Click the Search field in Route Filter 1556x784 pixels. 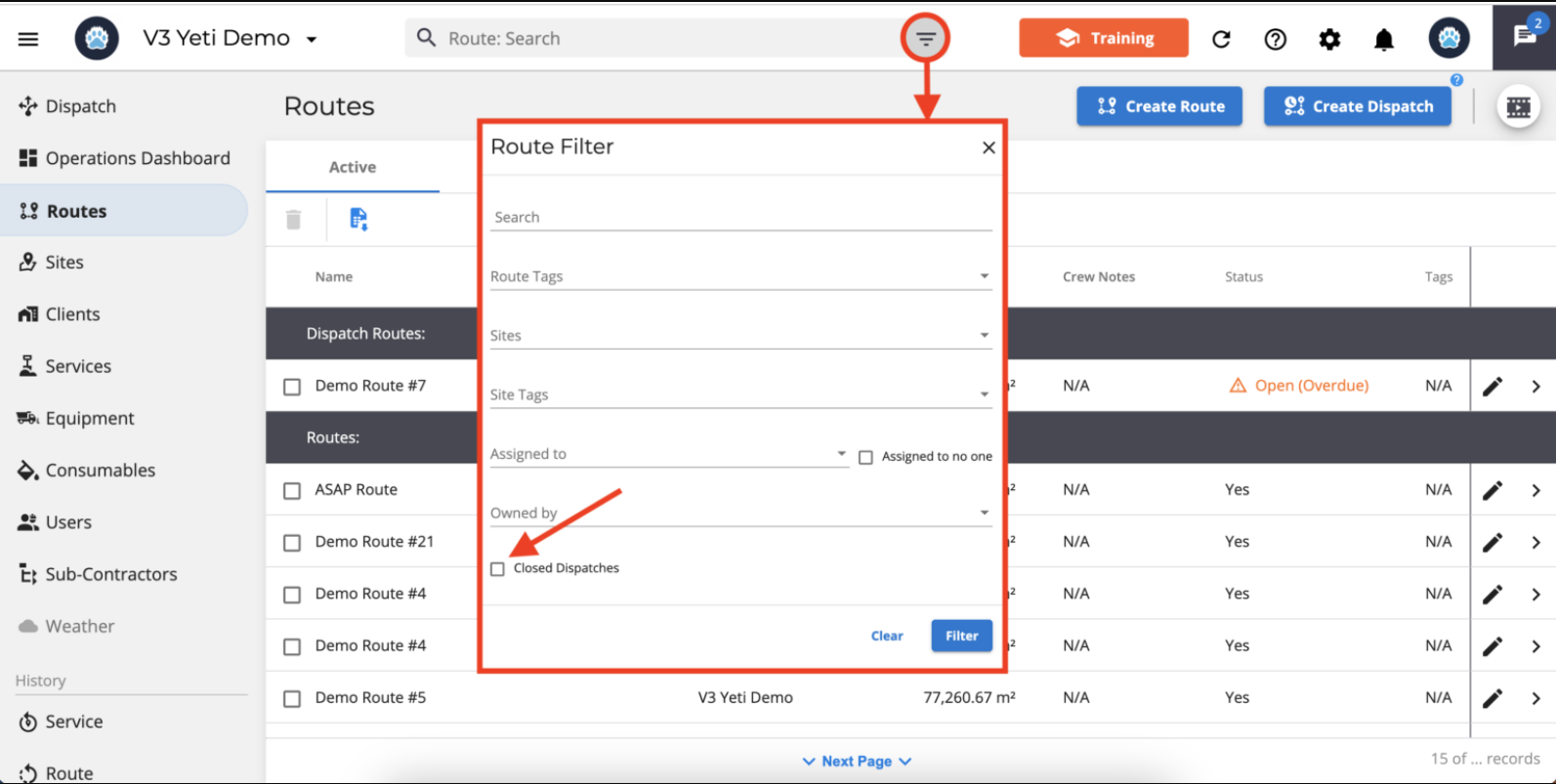click(x=740, y=218)
